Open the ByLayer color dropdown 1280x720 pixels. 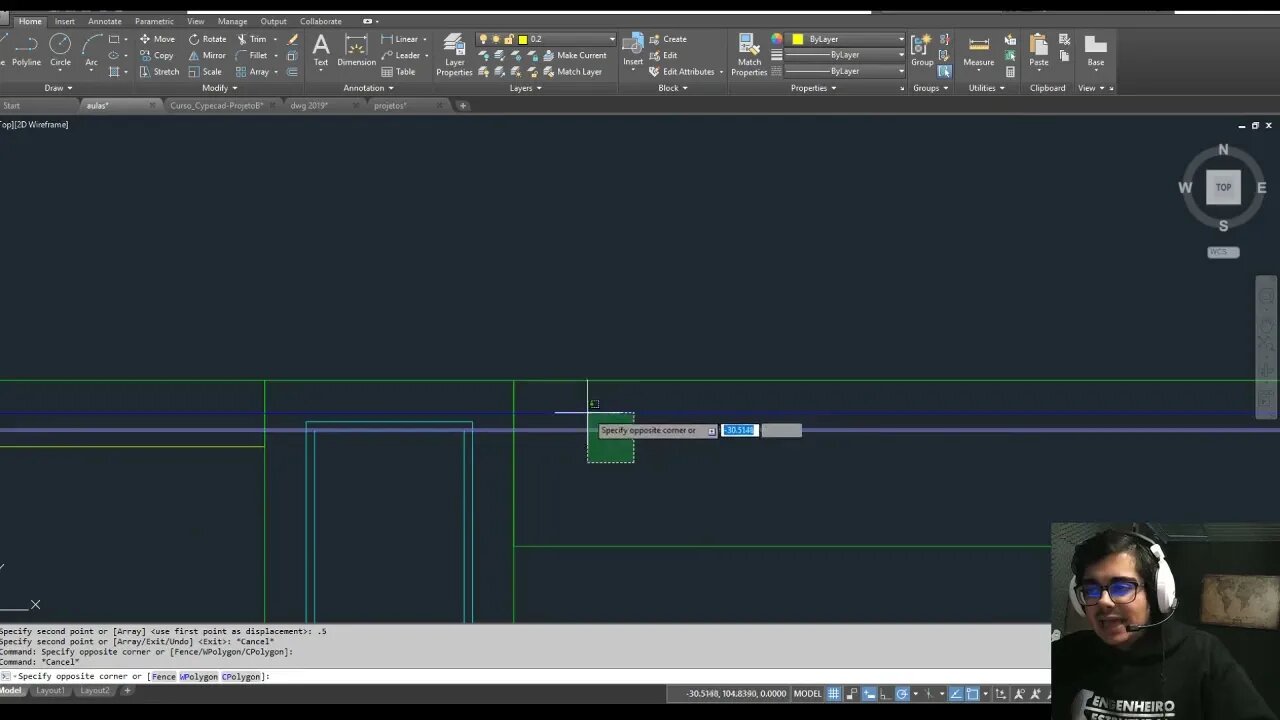[849, 39]
